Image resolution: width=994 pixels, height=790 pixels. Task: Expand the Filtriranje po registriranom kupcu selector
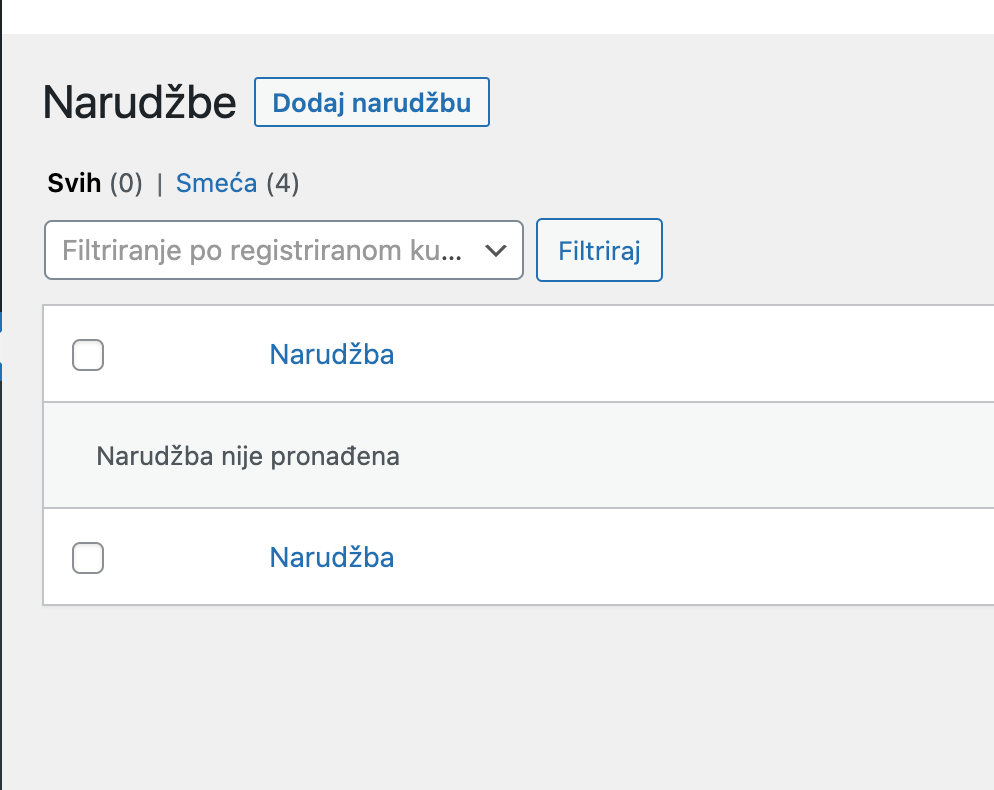click(x=283, y=250)
